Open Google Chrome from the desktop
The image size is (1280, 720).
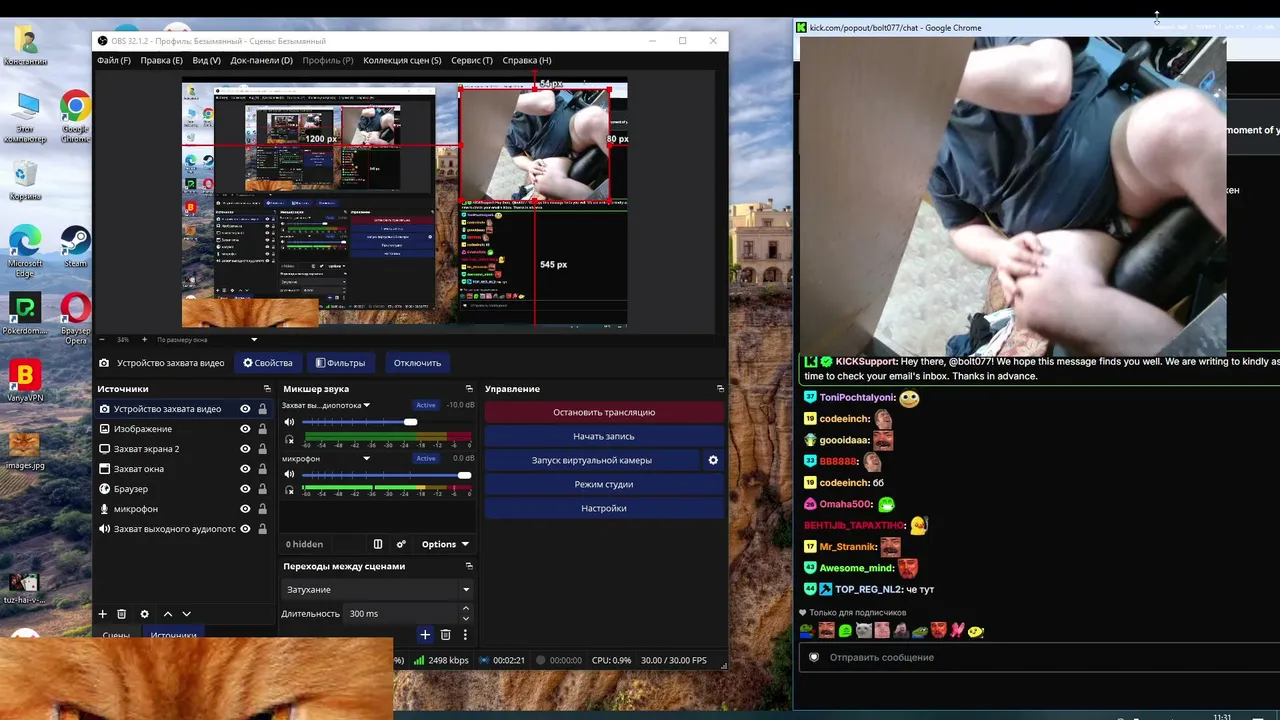[x=75, y=117]
